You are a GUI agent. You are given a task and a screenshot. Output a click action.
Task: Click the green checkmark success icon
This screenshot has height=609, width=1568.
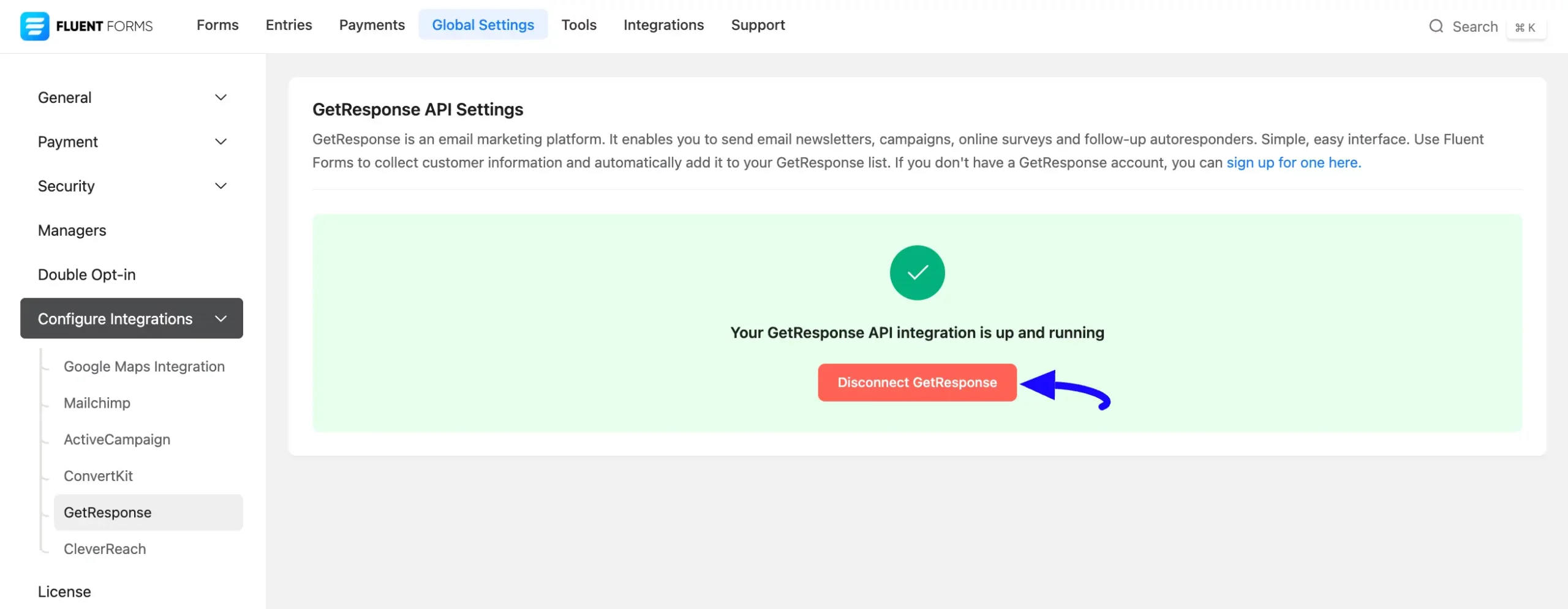click(916, 272)
